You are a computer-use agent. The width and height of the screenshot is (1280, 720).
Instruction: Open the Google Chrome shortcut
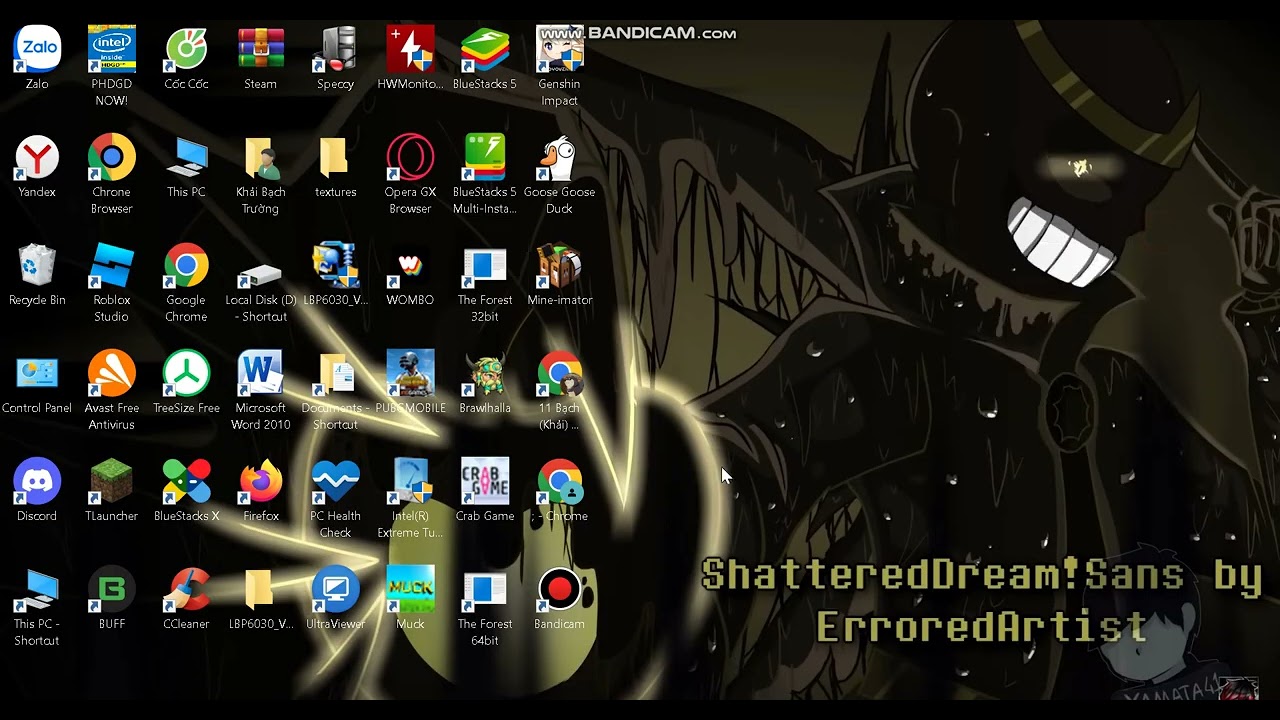[186, 265]
